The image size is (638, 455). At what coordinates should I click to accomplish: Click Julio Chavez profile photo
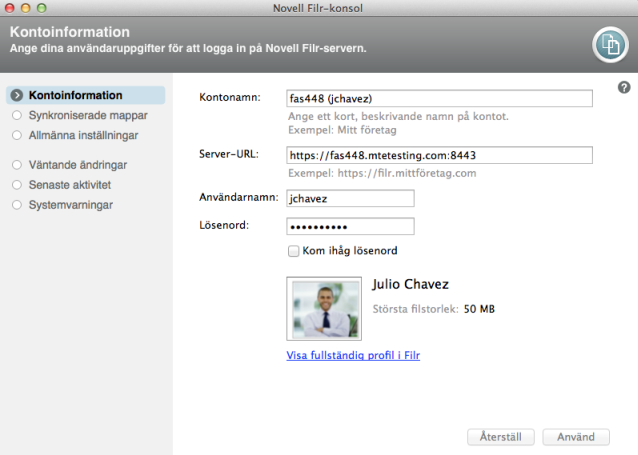click(324, 309)
